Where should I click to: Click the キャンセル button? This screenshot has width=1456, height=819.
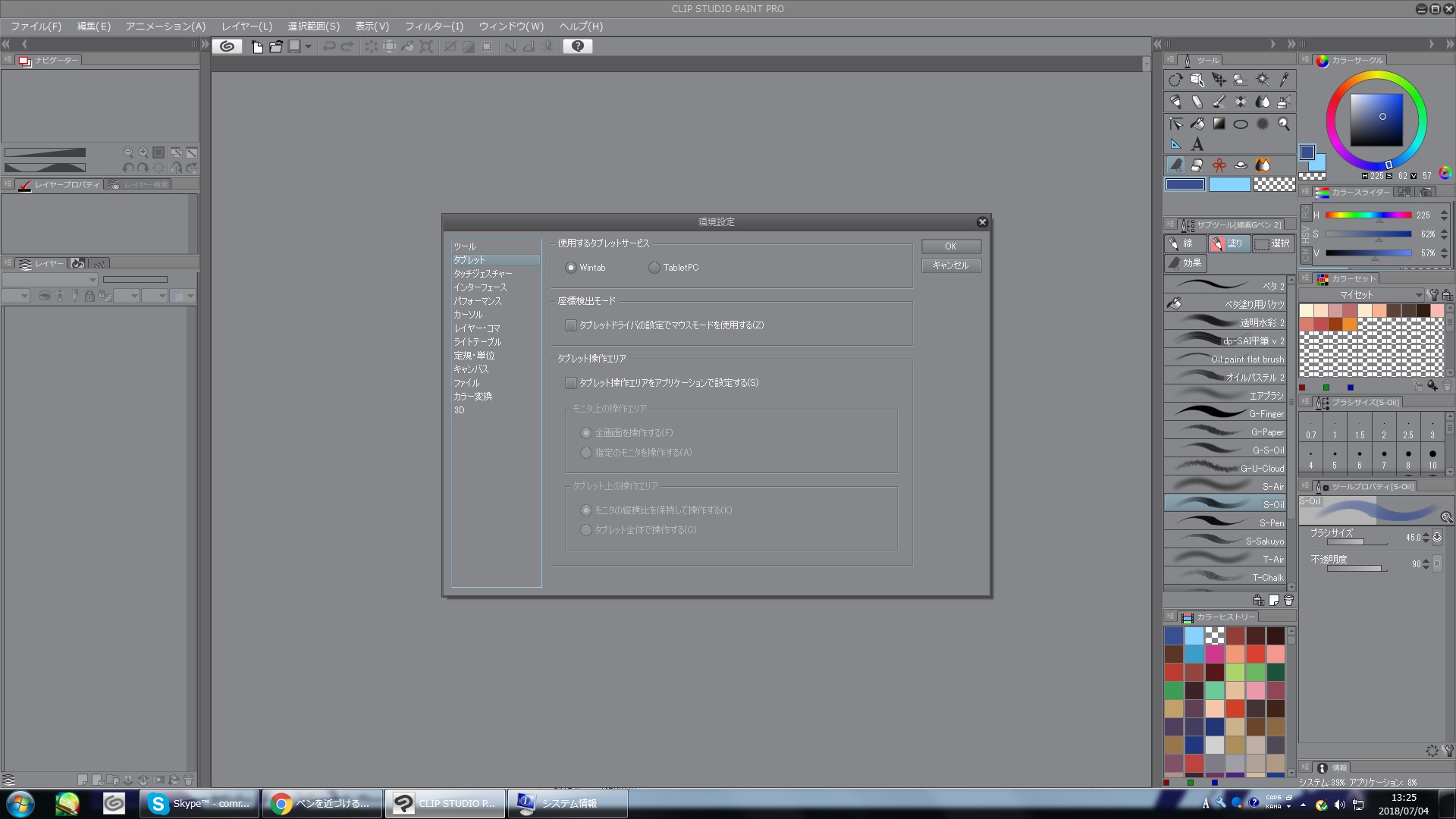951,265
